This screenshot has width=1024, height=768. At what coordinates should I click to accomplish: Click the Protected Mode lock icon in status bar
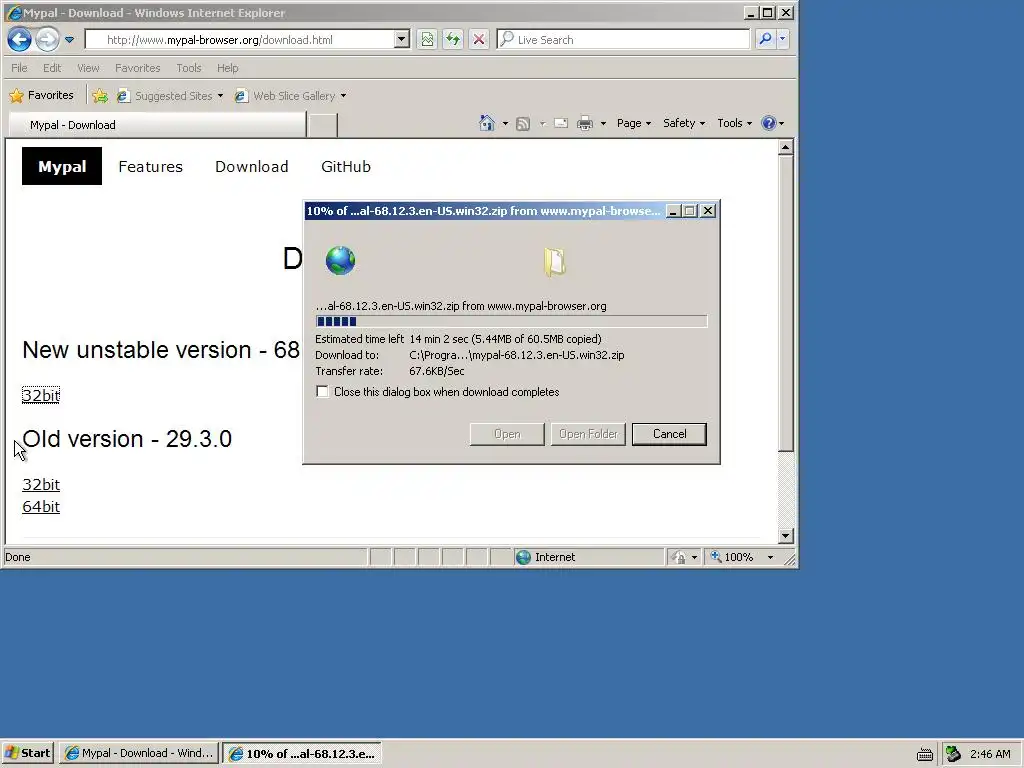tap(679, 557)
